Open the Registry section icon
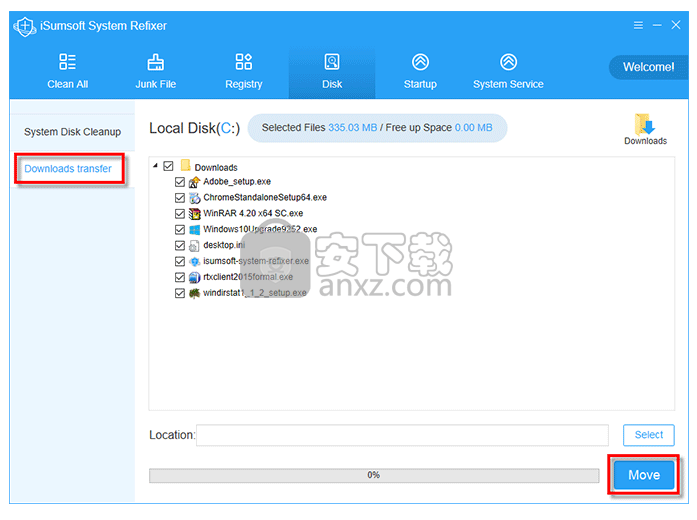Screen dimensions: 697x520 pyautogui.click(x=244, y=62)
